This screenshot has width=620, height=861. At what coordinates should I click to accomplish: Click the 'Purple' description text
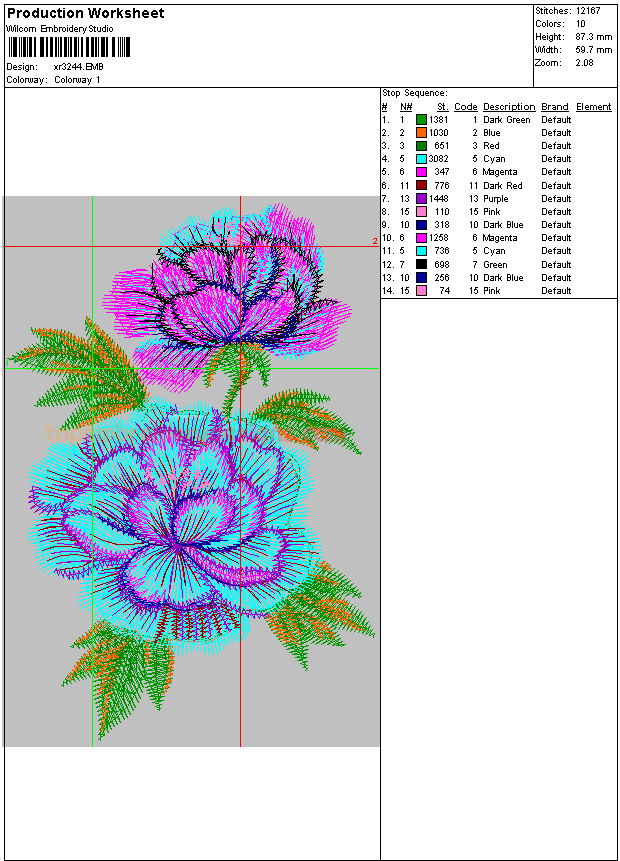pos(495,199)
